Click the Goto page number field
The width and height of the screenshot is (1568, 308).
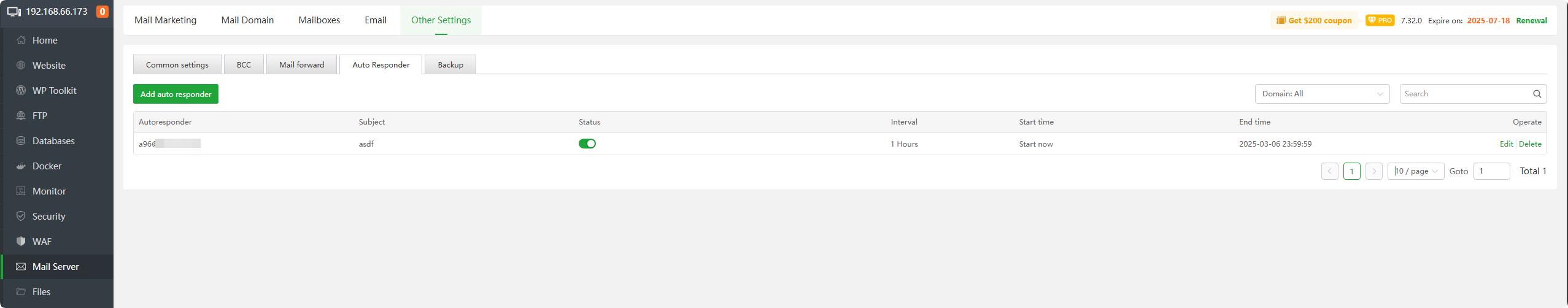coord(1491,171)
